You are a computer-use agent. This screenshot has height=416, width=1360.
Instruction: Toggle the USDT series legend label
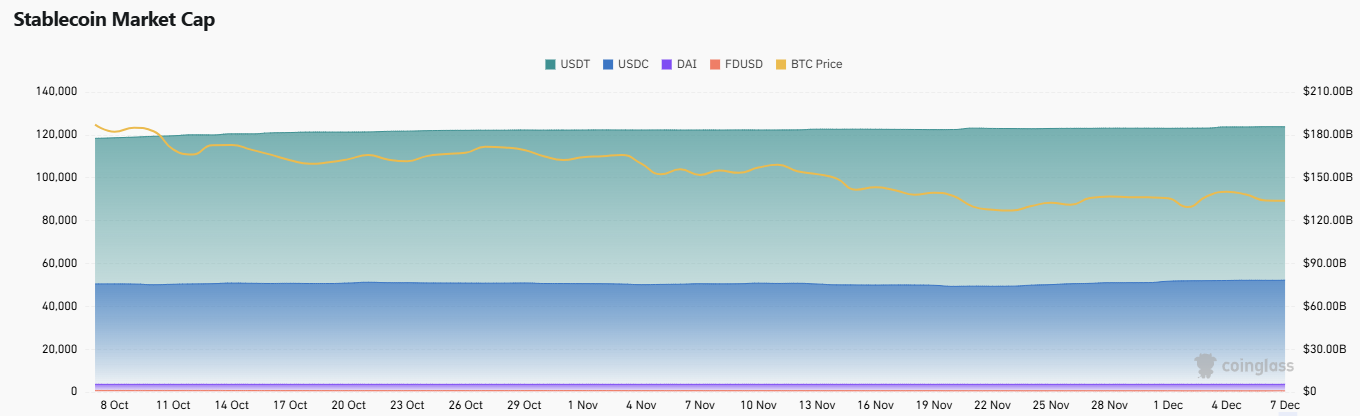point(575,64)
